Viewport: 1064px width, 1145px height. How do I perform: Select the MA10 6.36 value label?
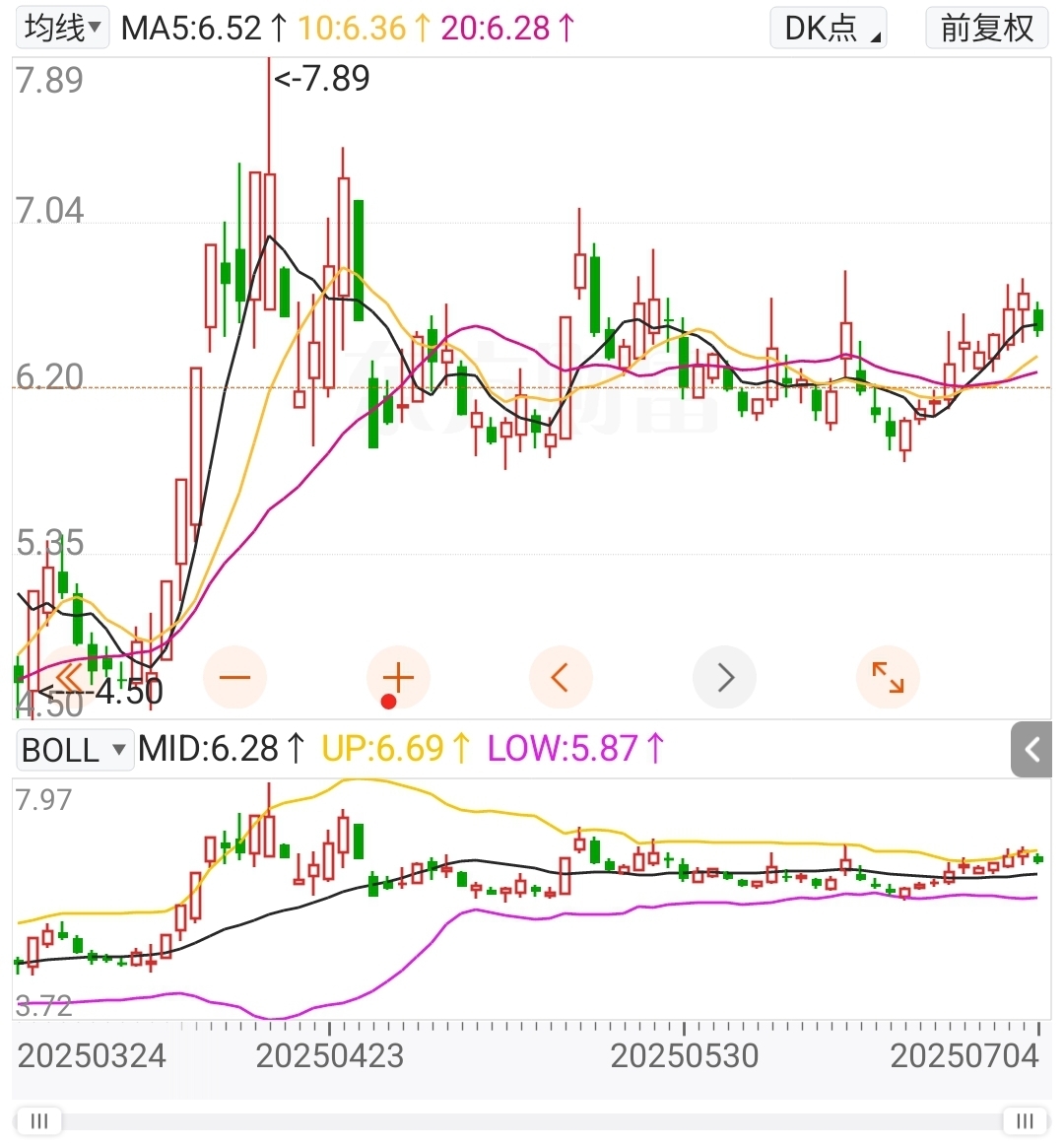(x=364, y=29)
